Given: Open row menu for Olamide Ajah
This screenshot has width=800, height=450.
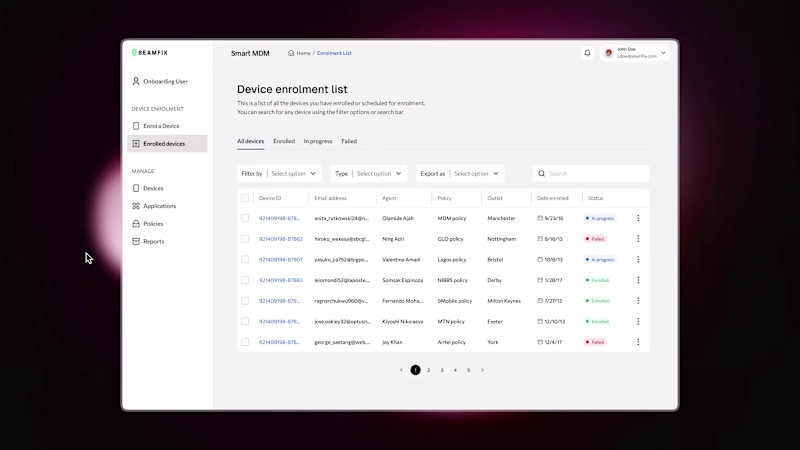Looking at the screenshot, I should click(x=638, y=218).
